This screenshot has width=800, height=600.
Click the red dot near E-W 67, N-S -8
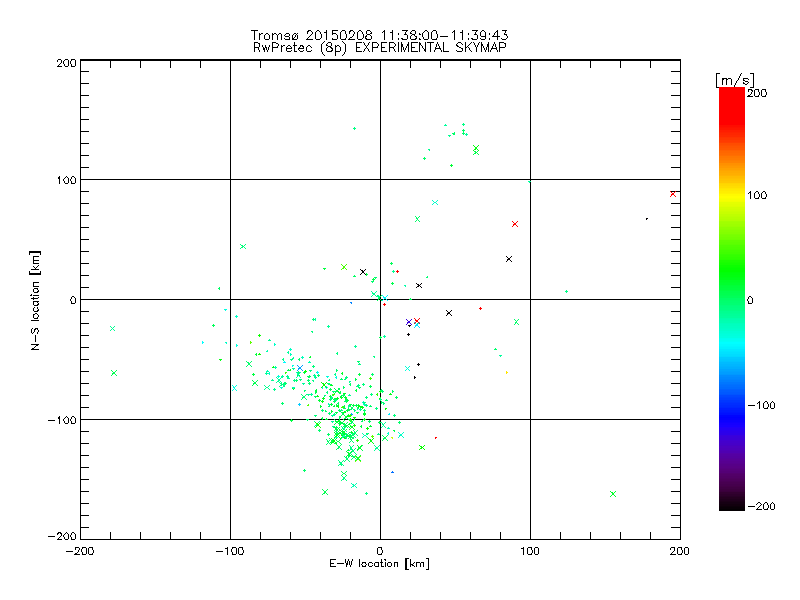481,309
